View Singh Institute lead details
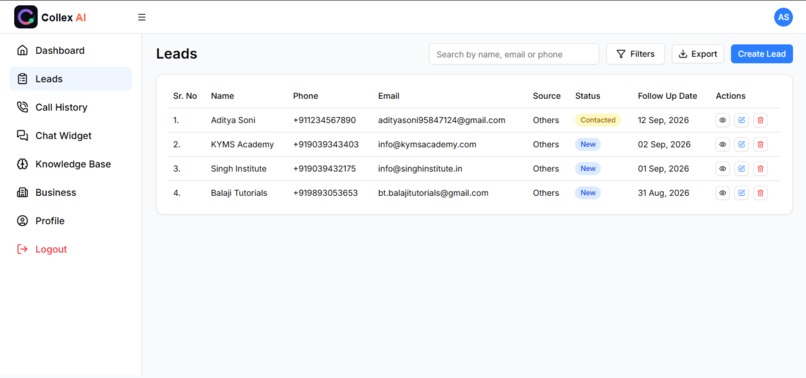 click(x=722, y=169)
